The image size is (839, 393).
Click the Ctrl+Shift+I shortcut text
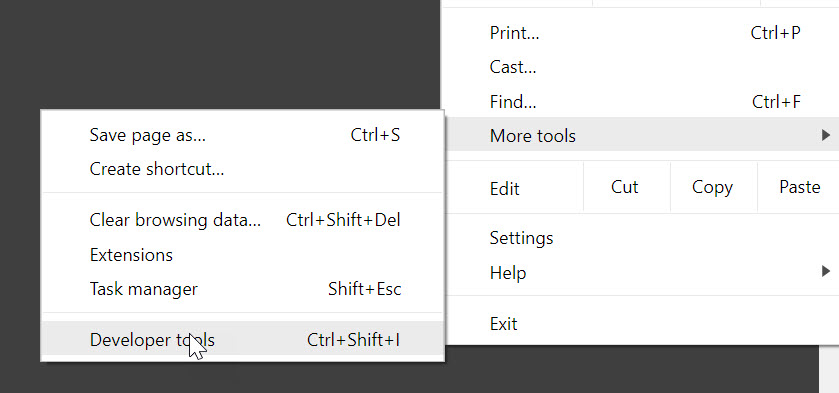[x=353, y=339]
